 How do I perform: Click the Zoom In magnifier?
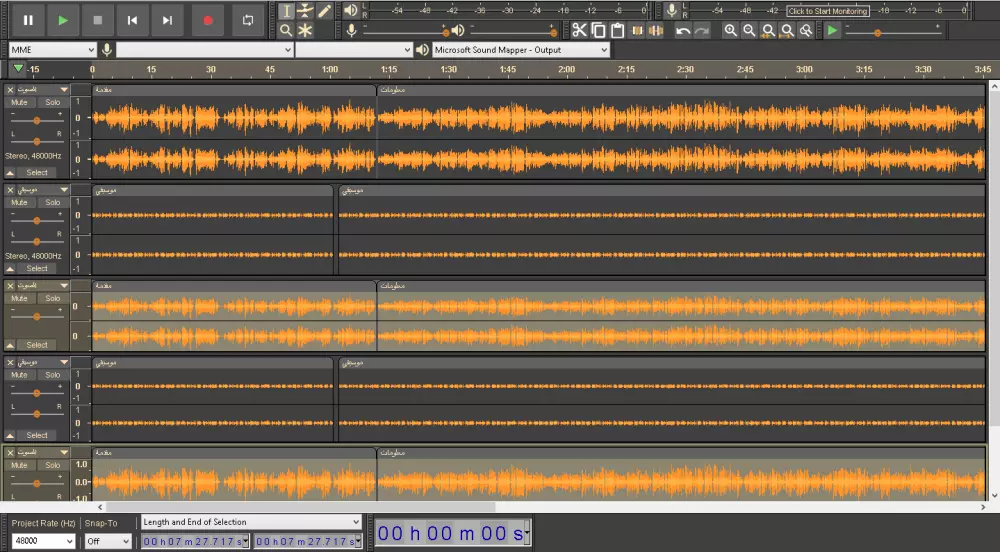point(731,31)
